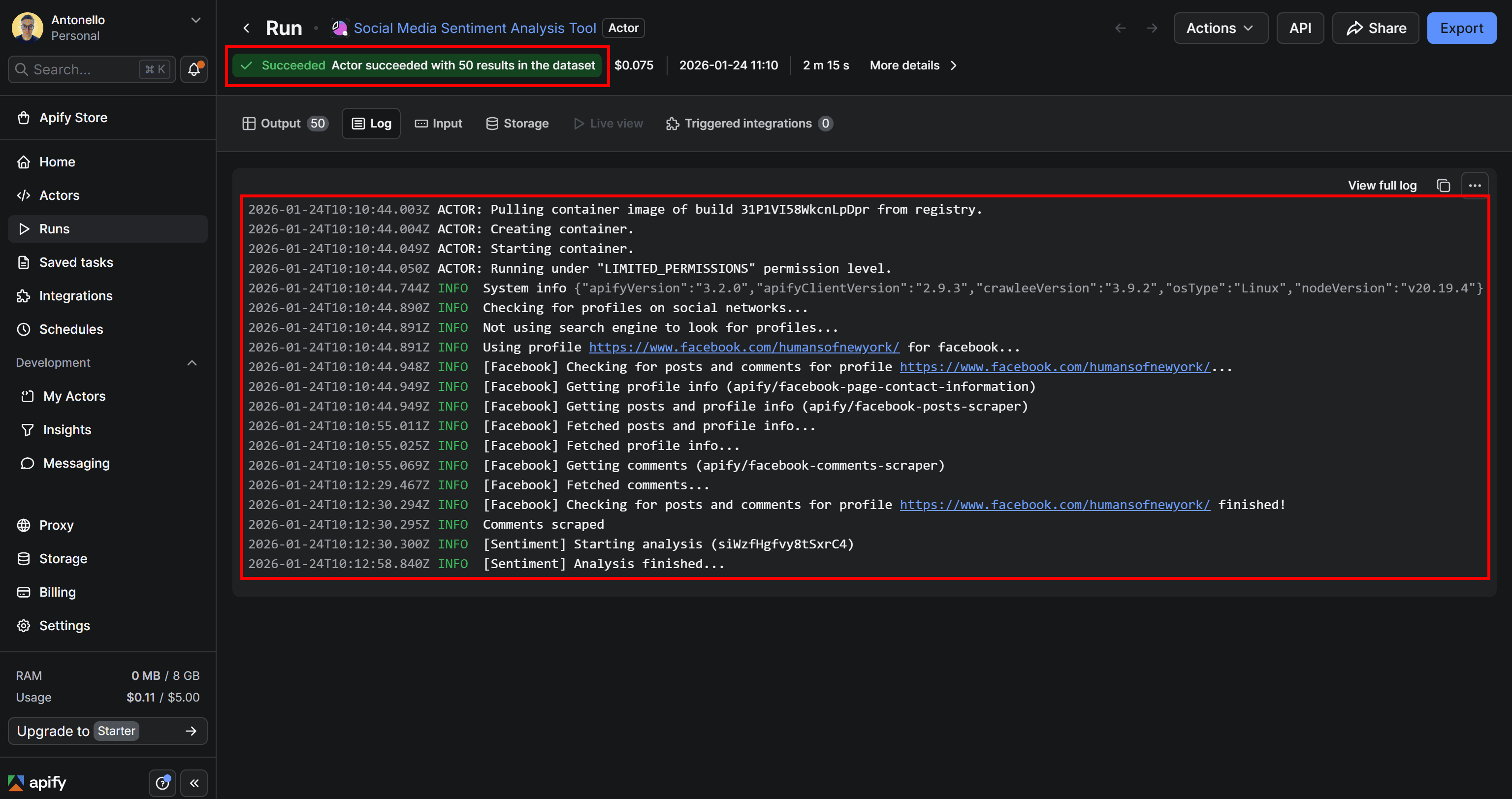Screen dimensions: 1512x799
Task: Click View full log
Action: click(x=1382, y=186)
